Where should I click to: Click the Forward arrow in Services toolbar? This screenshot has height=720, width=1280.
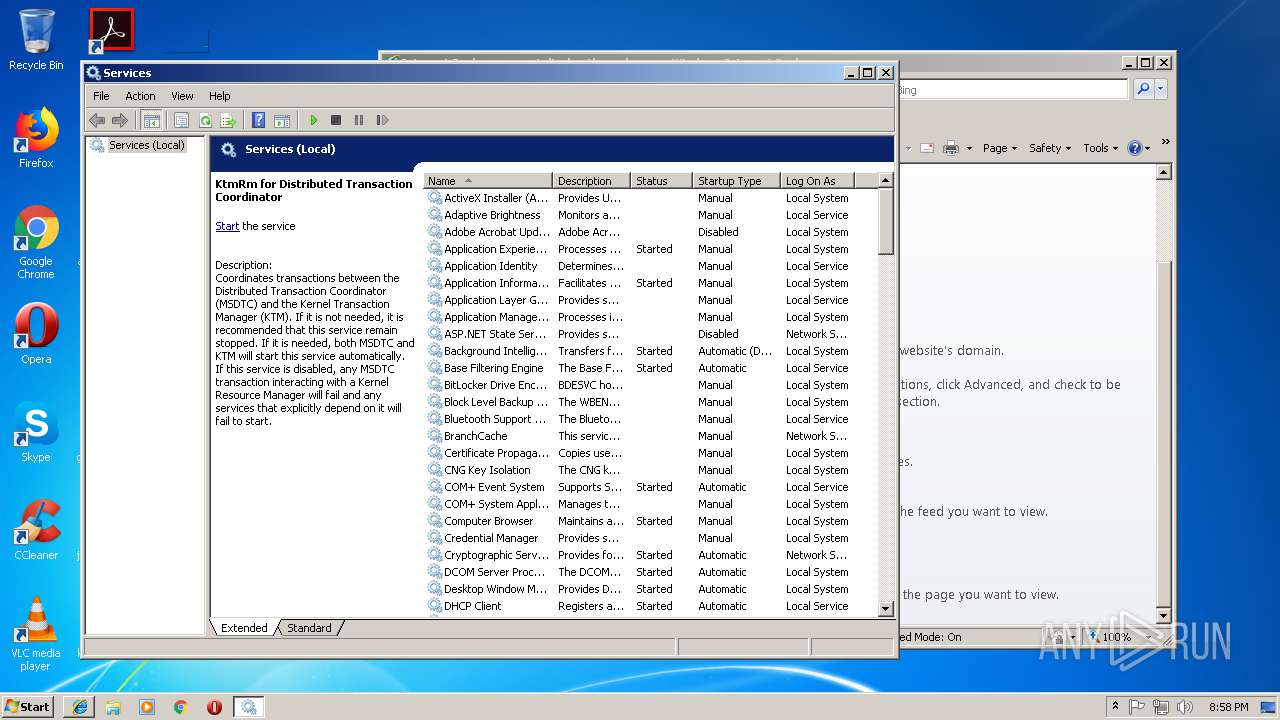pos(120,121)
